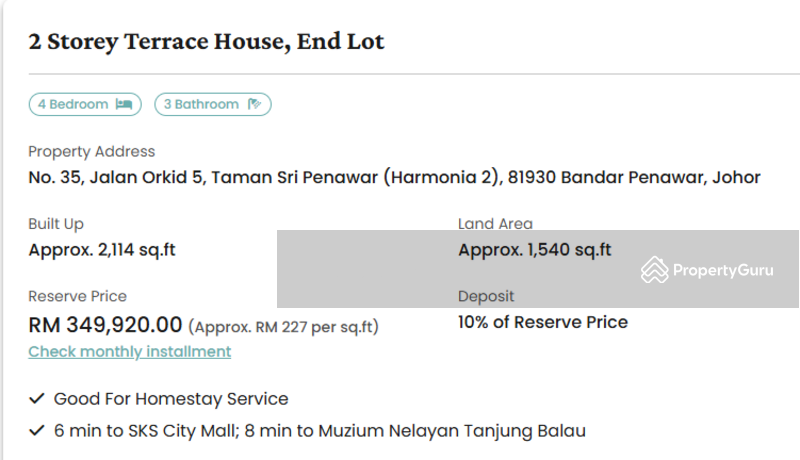This screenshot has width=800, height=460.
Task: Click the shower icon in Bathroom badge
Action: pos(254,105)
